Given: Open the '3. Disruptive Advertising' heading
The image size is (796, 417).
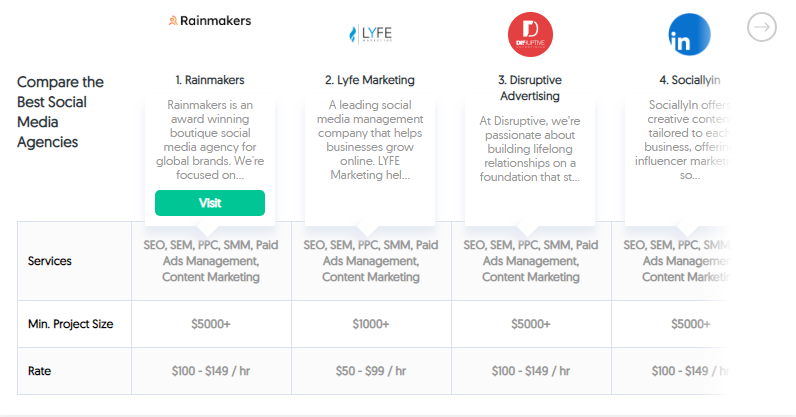Looking at the screenshot, I should 530,88.
